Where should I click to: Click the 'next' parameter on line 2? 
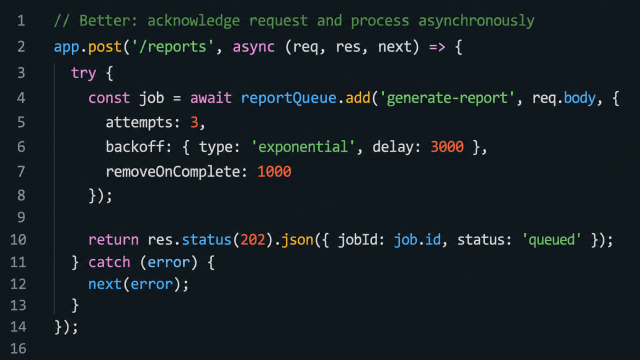coord(394,47)
